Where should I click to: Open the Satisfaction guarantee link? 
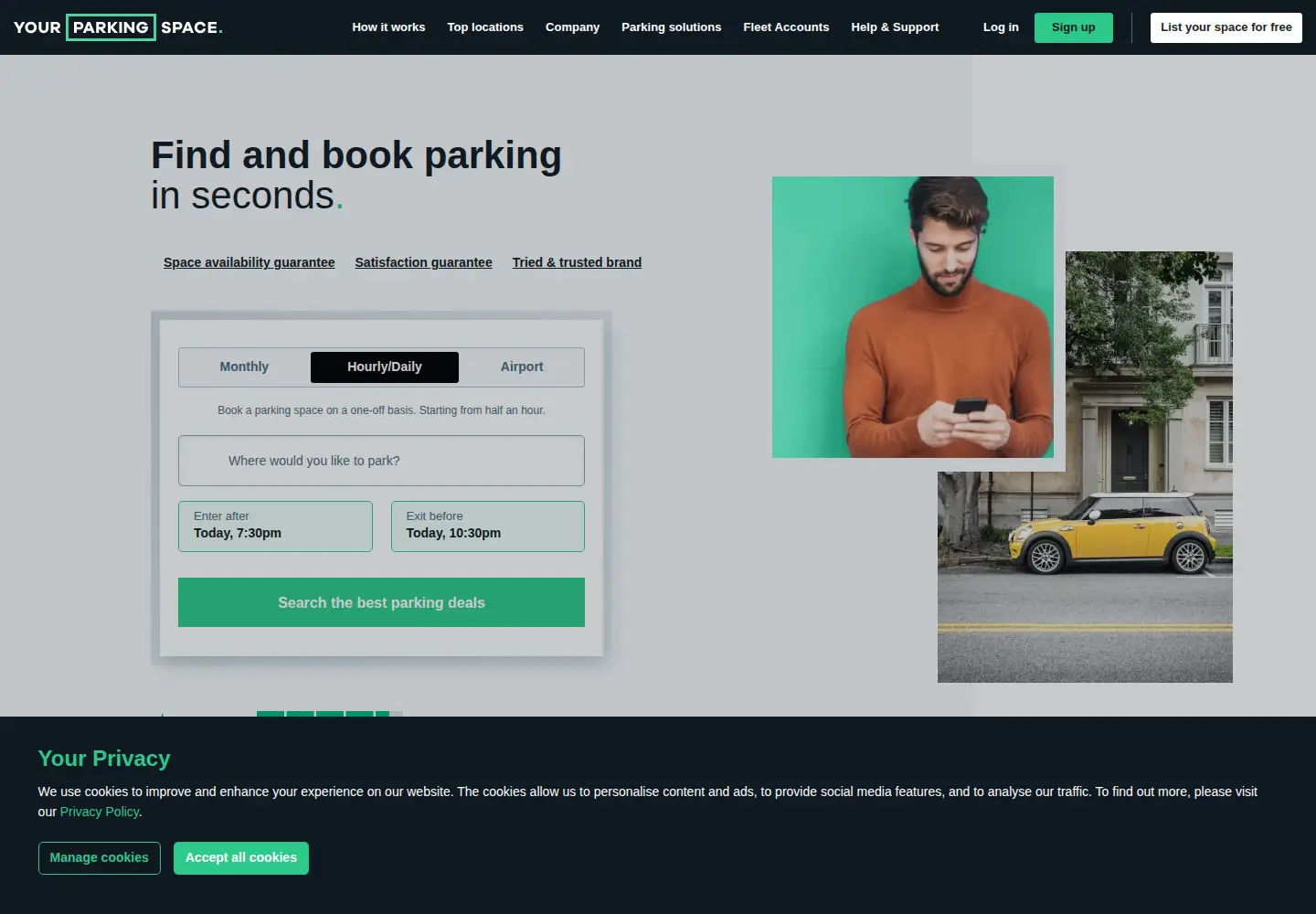point(423,262)
